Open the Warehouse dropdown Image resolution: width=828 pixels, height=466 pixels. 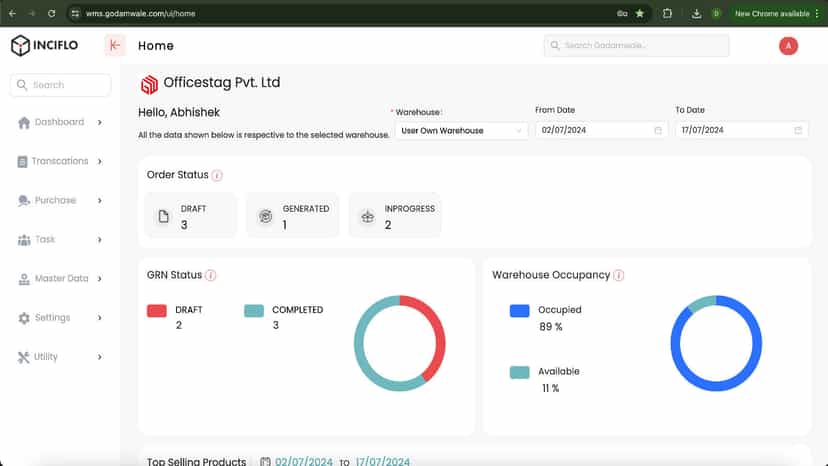[462, 131]
